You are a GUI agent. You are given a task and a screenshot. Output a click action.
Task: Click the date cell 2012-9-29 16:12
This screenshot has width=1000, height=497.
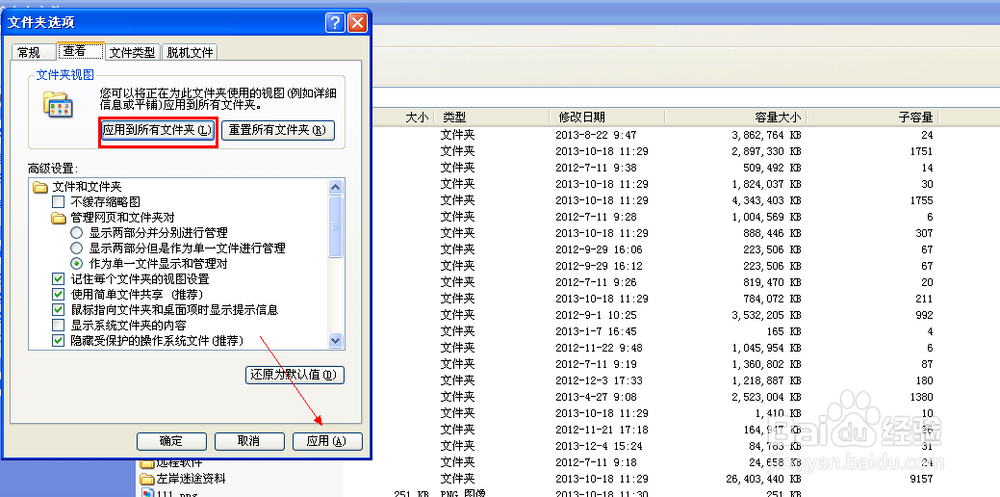(x=599, y=266)
